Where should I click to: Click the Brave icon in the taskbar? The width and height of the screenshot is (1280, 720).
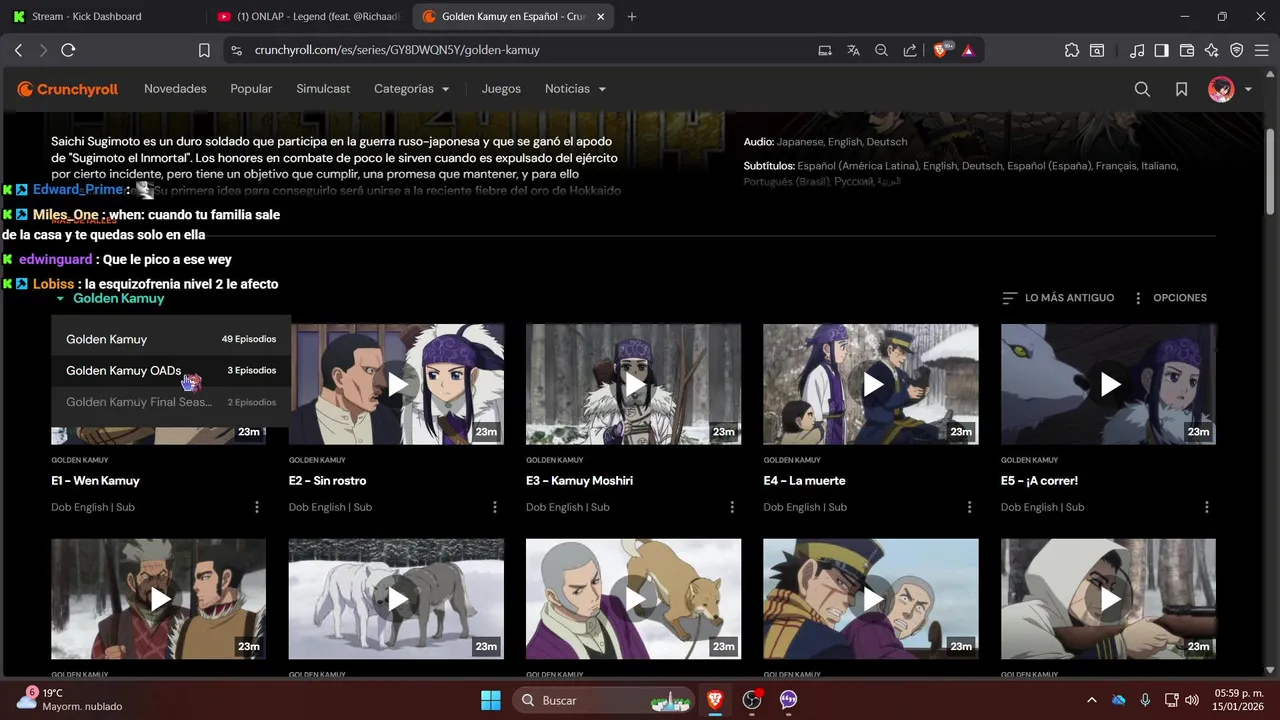[x=715, y=700]
